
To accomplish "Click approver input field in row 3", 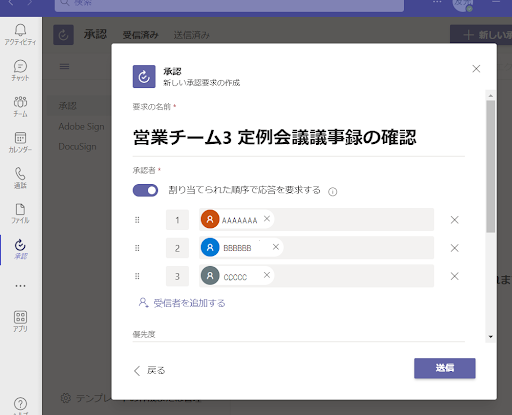I will (316, 276).
